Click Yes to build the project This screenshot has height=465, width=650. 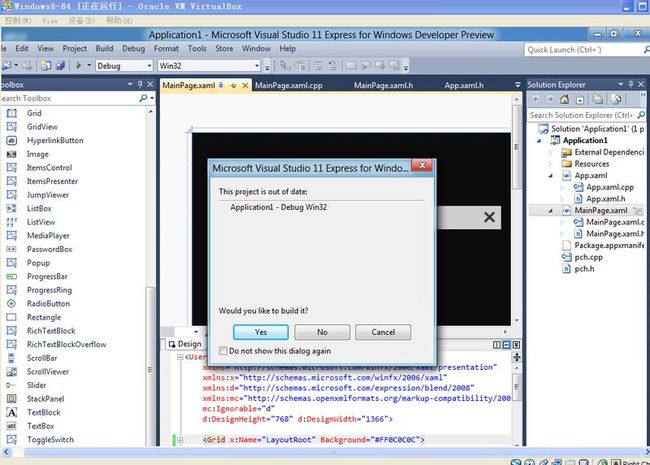coord(261,332)
